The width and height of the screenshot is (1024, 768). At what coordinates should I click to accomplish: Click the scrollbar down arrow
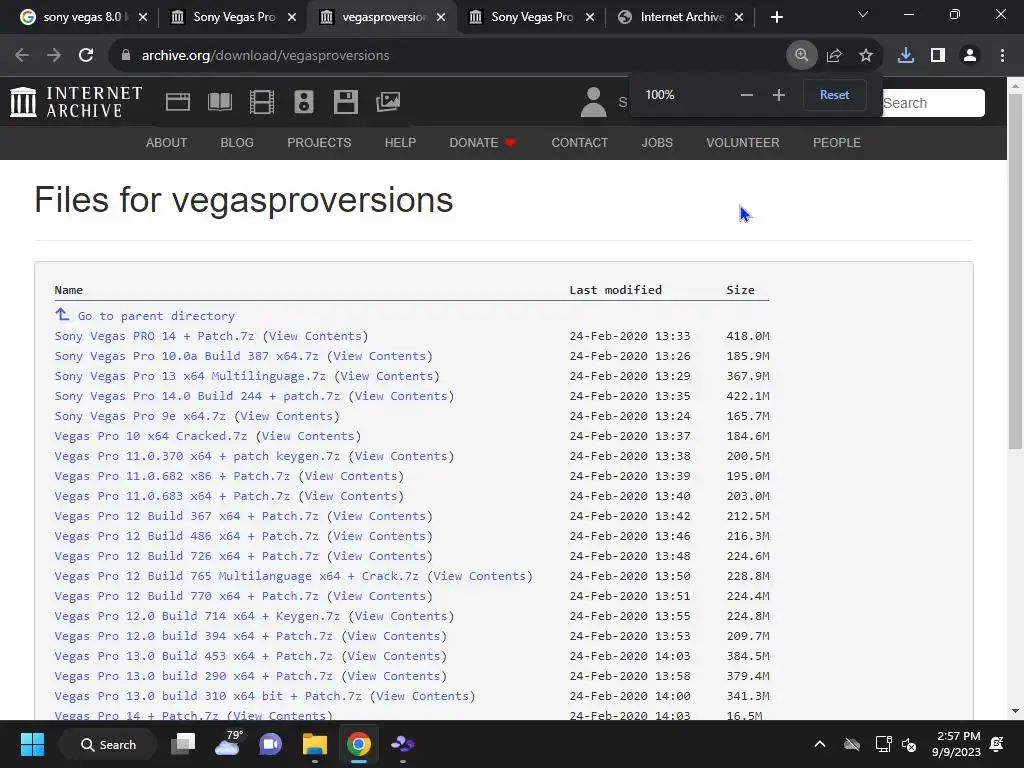[x=1016, y=711]
